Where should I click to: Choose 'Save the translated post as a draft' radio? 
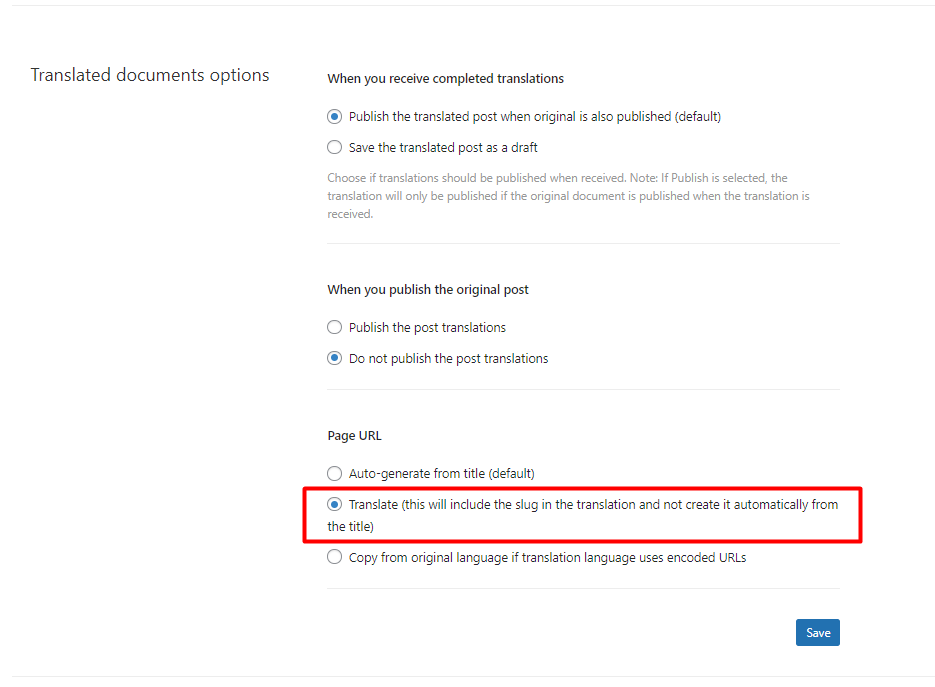[x=335, y=147]
